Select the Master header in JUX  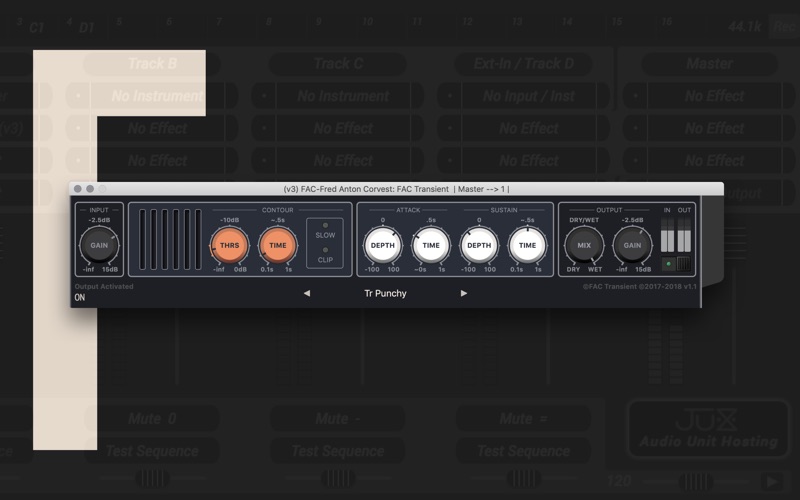709,64
